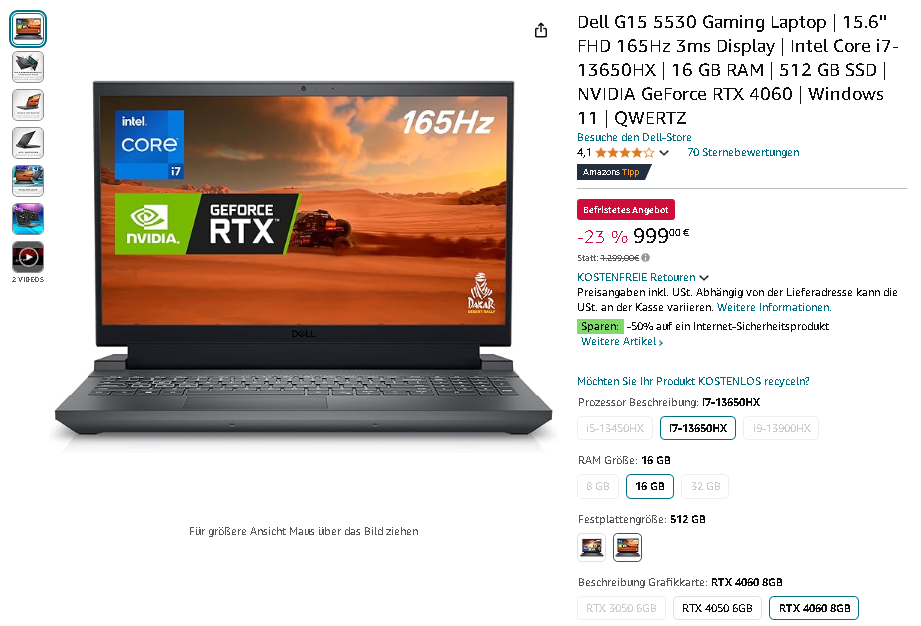Pick the RTX 4050 6GB graphics option

click(x=717, y=608)
